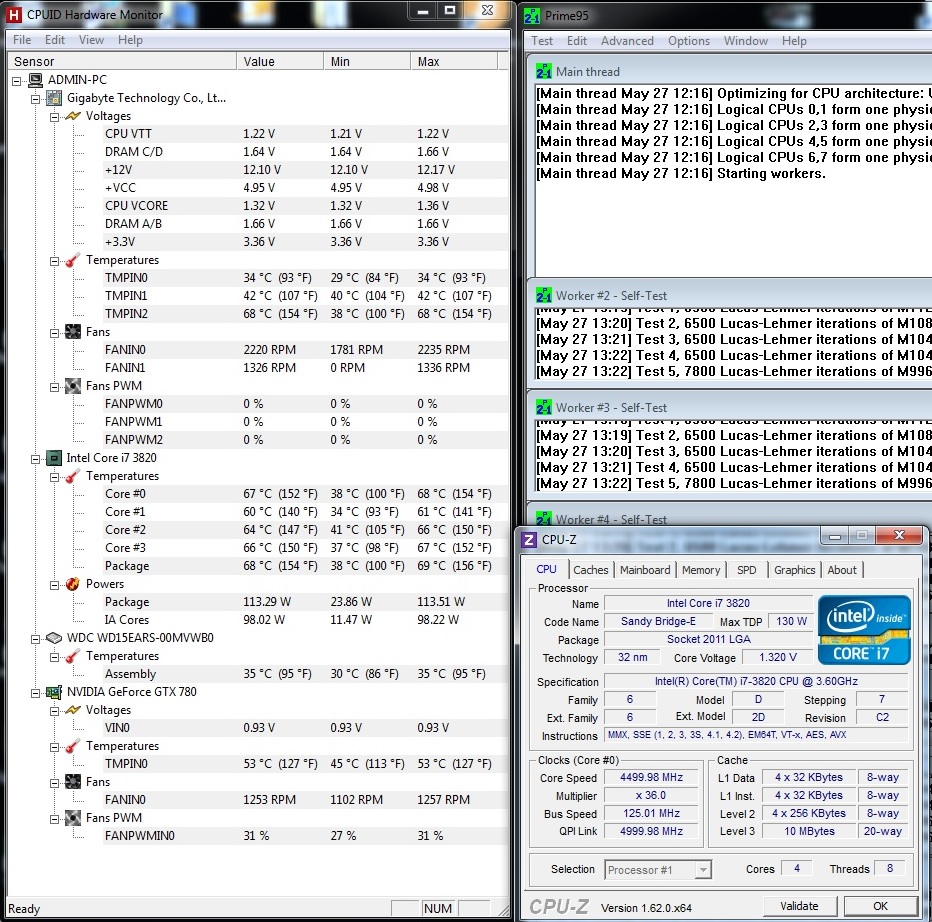
Task: Click the Sensor column header
Action: pyautogui.click(x=121, y=61)
